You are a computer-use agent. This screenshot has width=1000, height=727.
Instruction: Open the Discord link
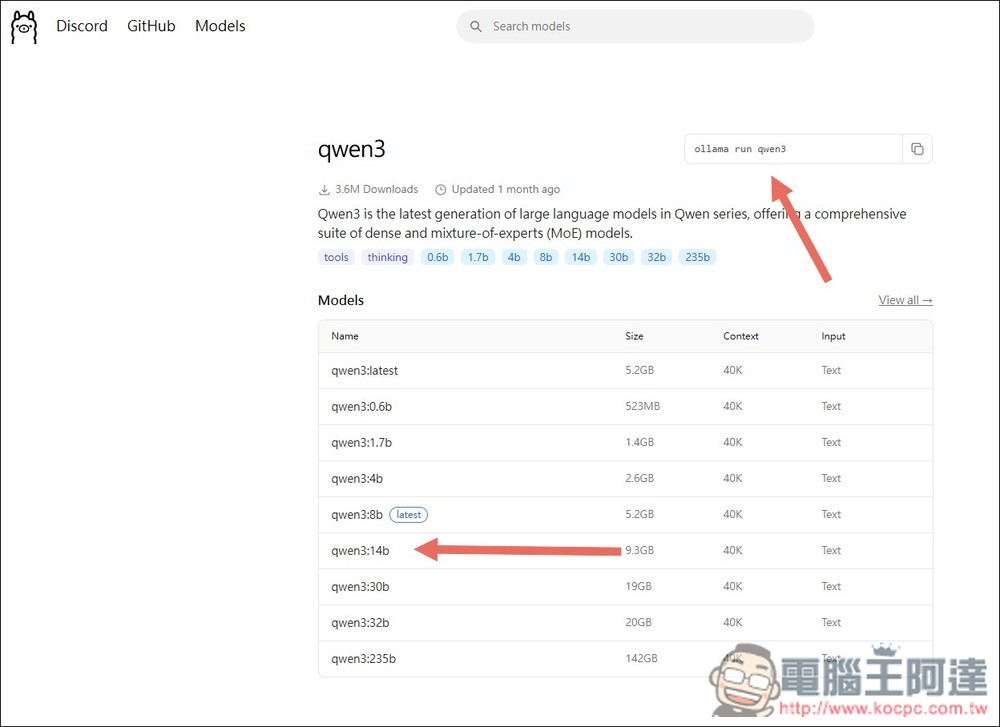click(82, 26)
